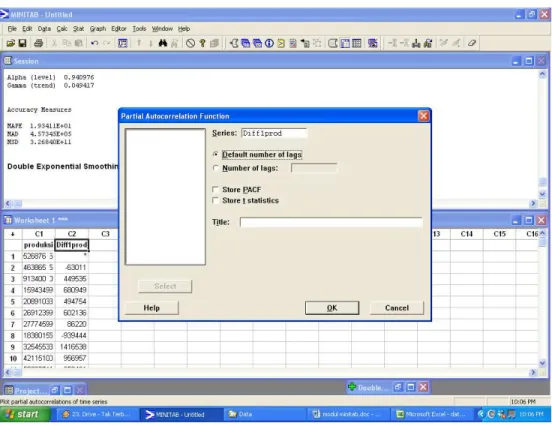The height and width of the screenshot is (426, 552).
Task: Click the worksheet data direction arrow cell
Action: point(13,234)
